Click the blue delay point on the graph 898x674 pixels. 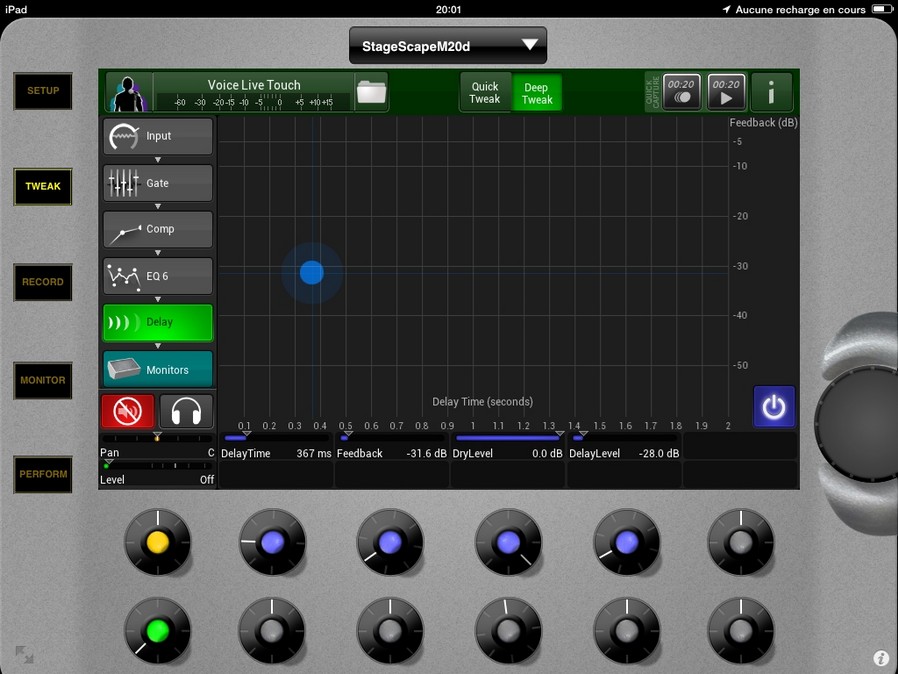(311, 272)
